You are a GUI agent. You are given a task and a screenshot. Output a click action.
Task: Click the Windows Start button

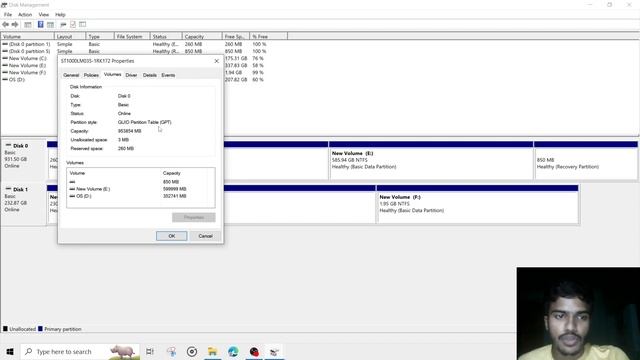[10, 351]
